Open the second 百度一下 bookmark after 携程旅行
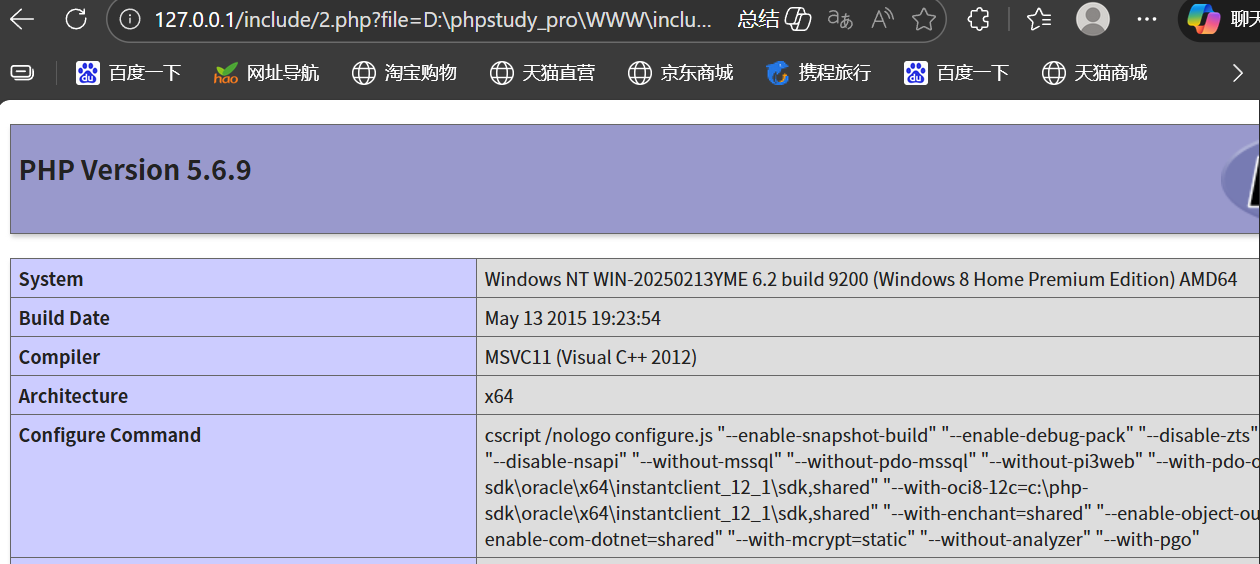The image size is (1260, 564). click(956, 72)
